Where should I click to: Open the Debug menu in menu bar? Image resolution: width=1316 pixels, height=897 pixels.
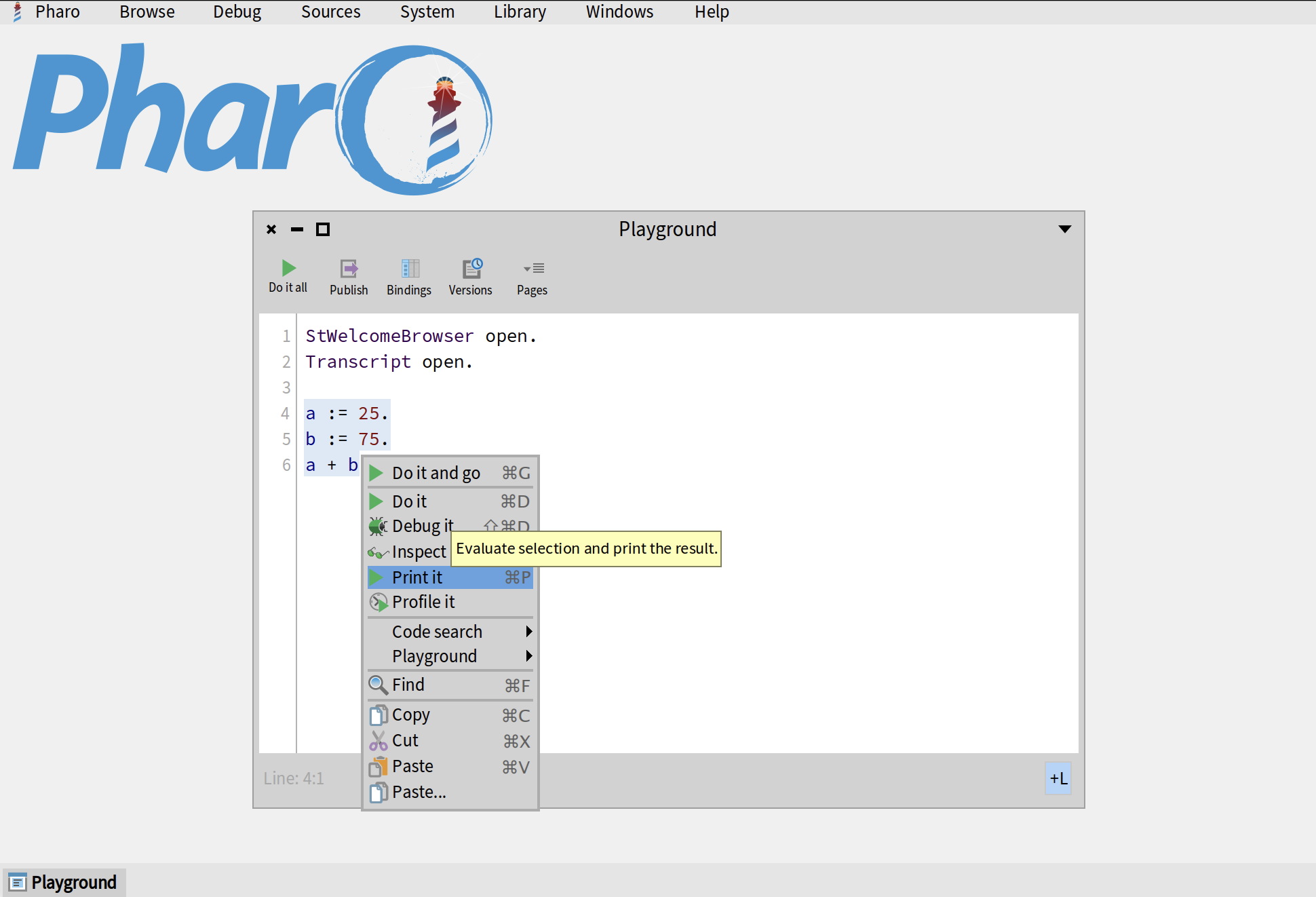237,12
